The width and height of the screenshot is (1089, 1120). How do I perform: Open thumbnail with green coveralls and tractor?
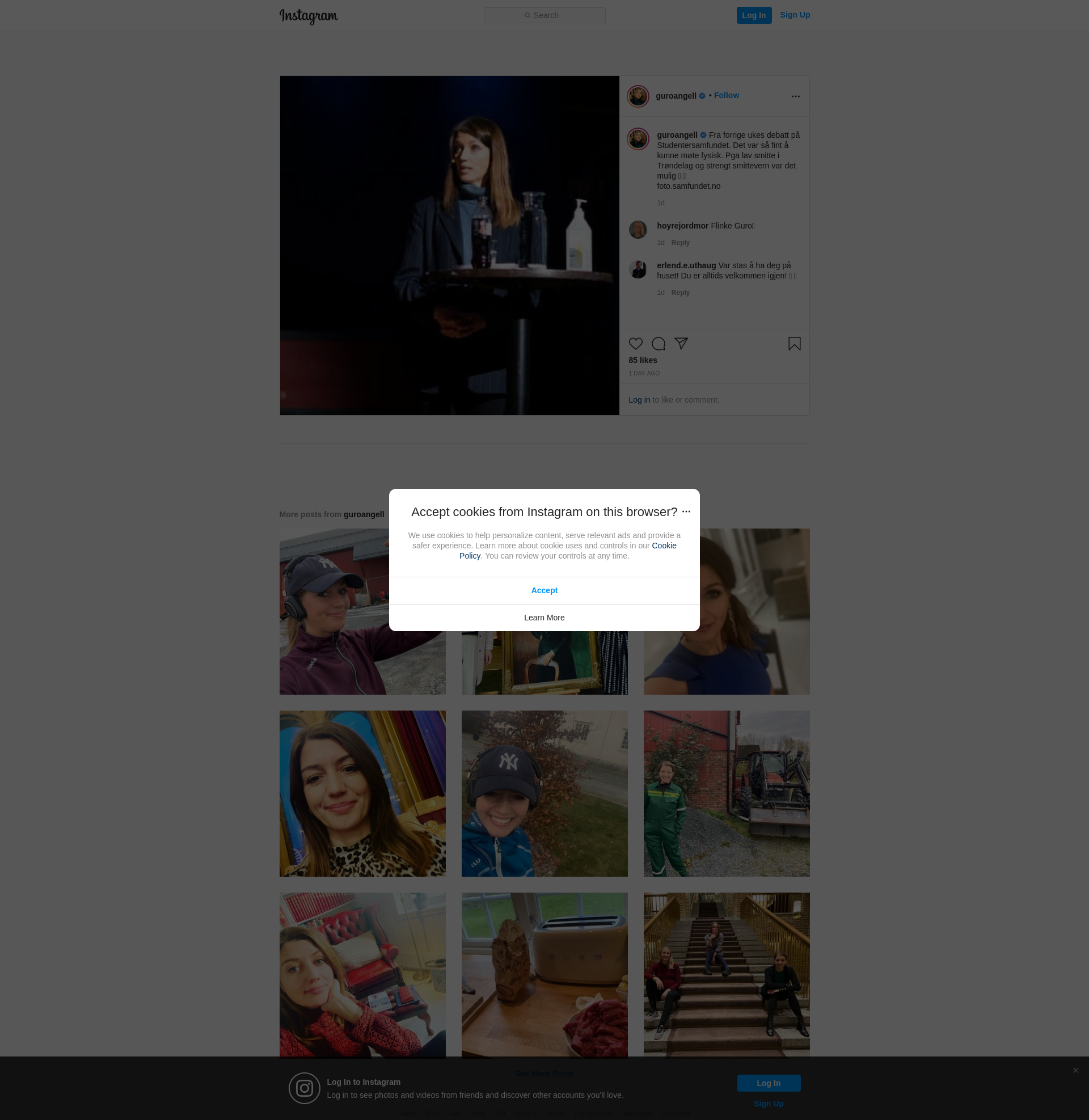(x=727, y=793)
